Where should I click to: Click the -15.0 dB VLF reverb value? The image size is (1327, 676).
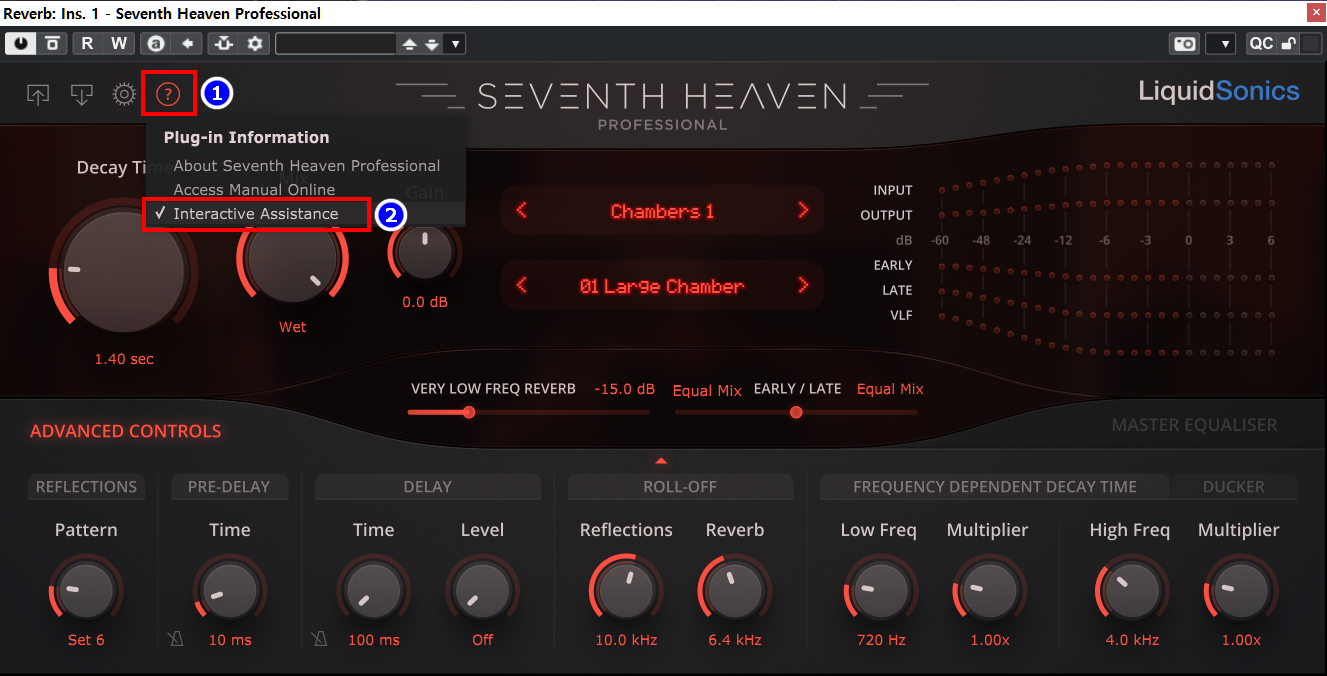click(x=624, y=389)
